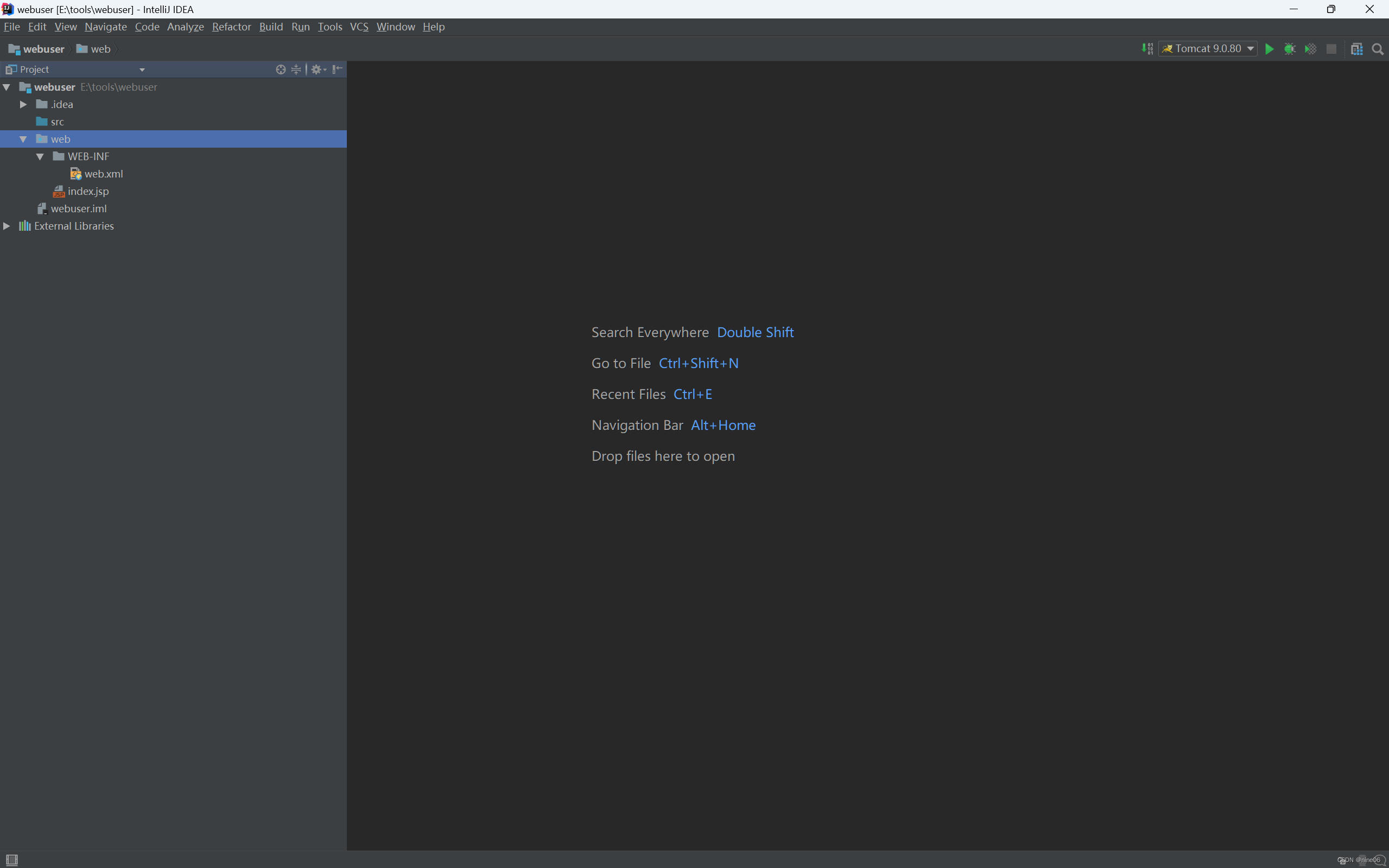The image size is (1389, 868).
Task: Trigger Go to File shortcut link
Action: [x=698, y=363]
